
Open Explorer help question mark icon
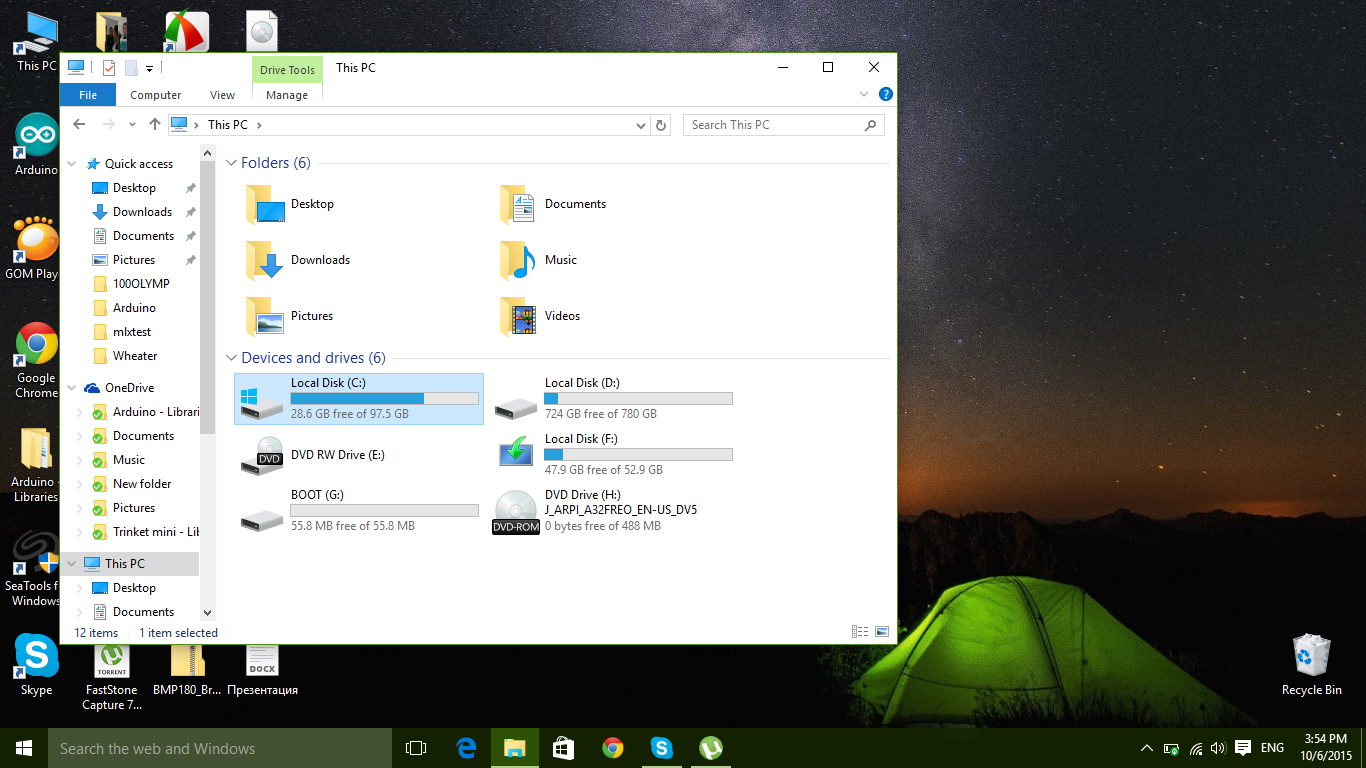click(885, 95)
